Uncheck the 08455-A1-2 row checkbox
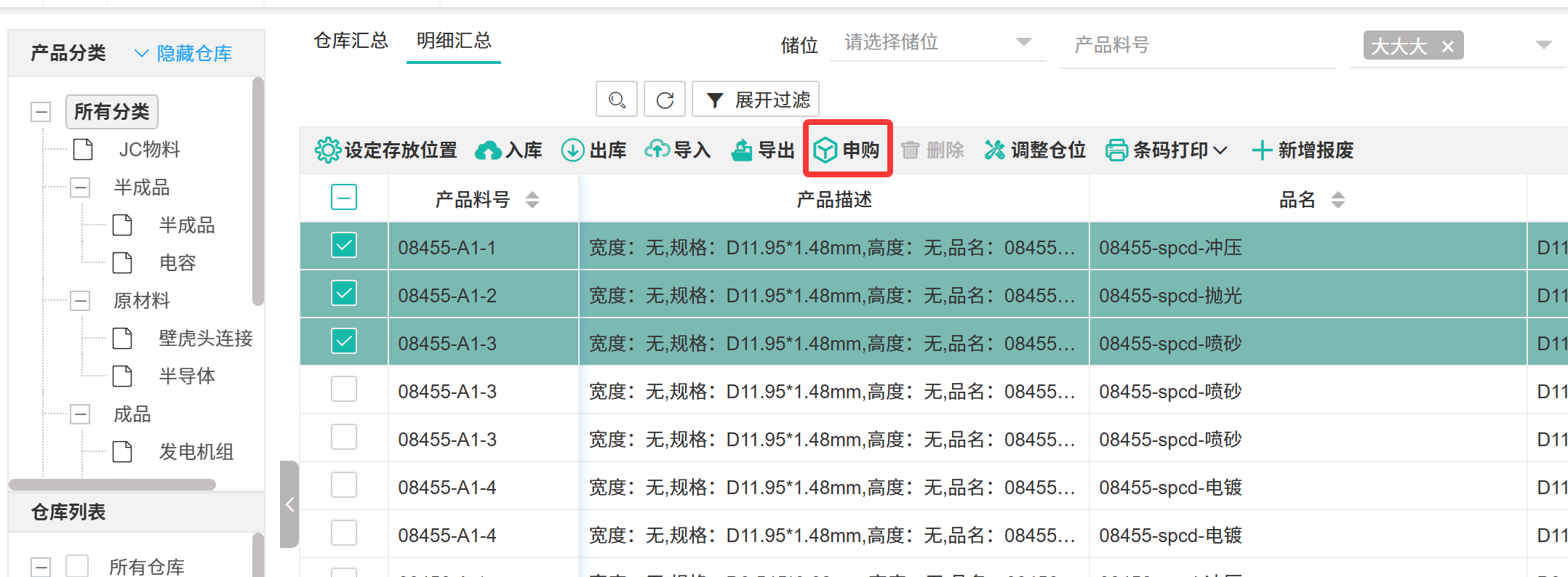This screenshot has width=1568, height=577. tap(344, 294)
